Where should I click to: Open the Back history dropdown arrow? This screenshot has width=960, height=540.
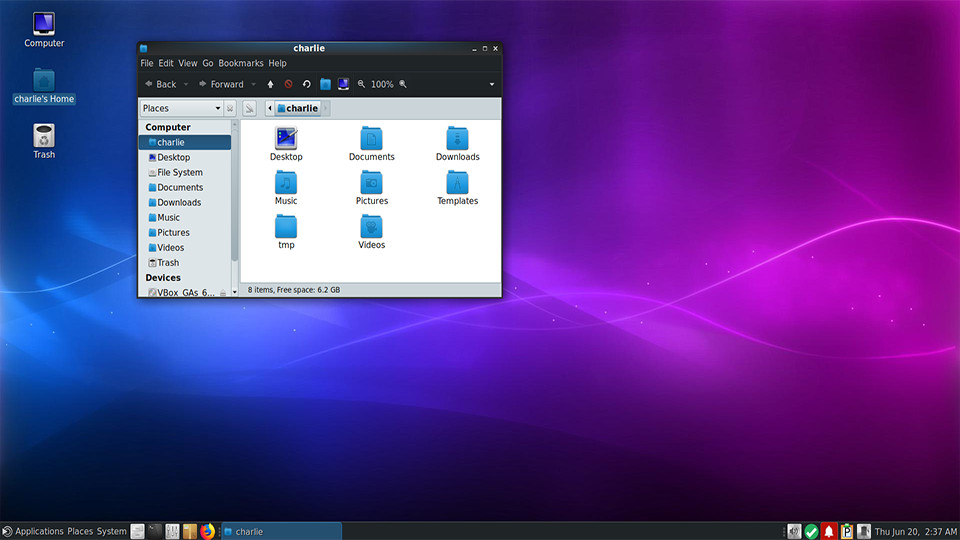tap(186, 84)
